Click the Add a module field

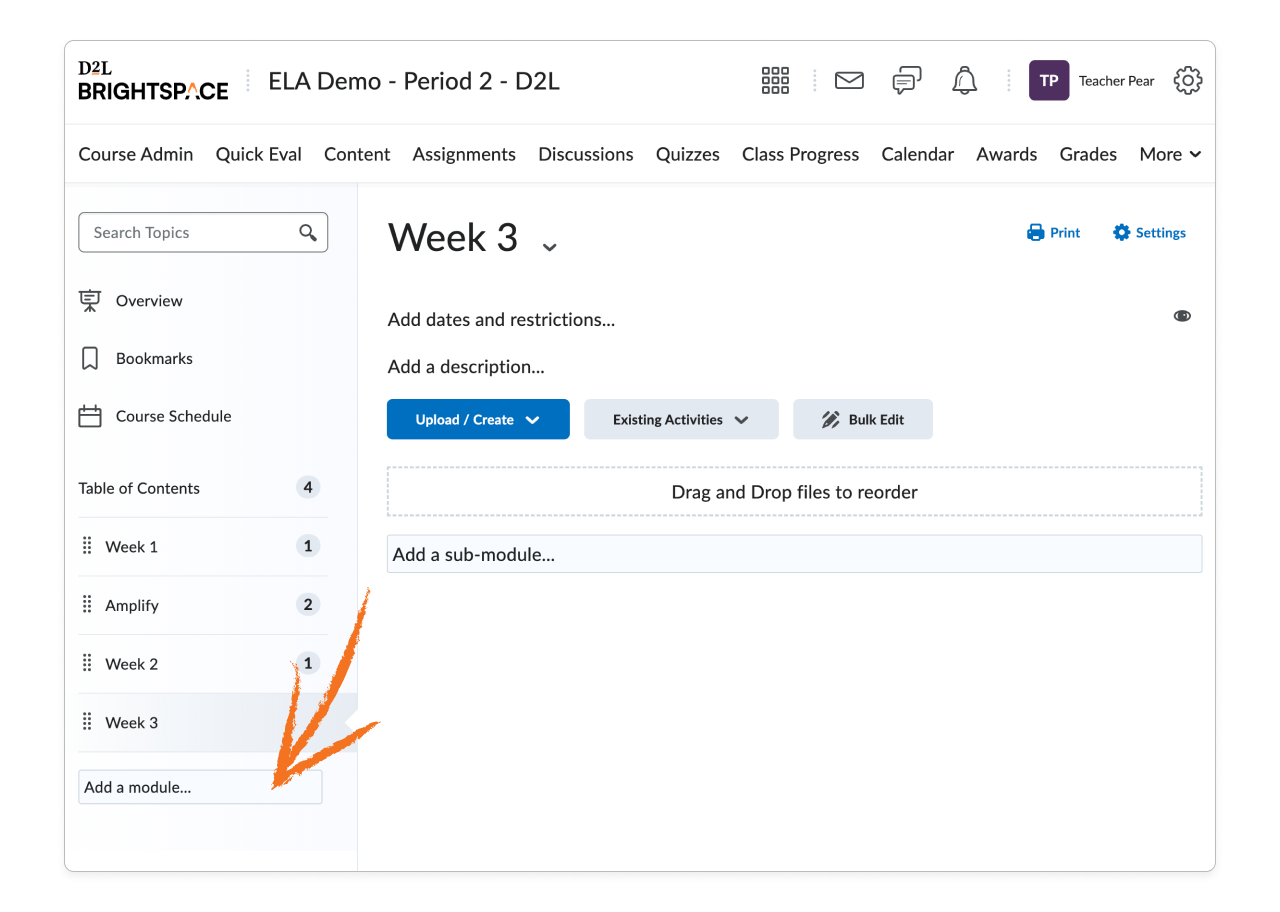click(x=200, y=787)
